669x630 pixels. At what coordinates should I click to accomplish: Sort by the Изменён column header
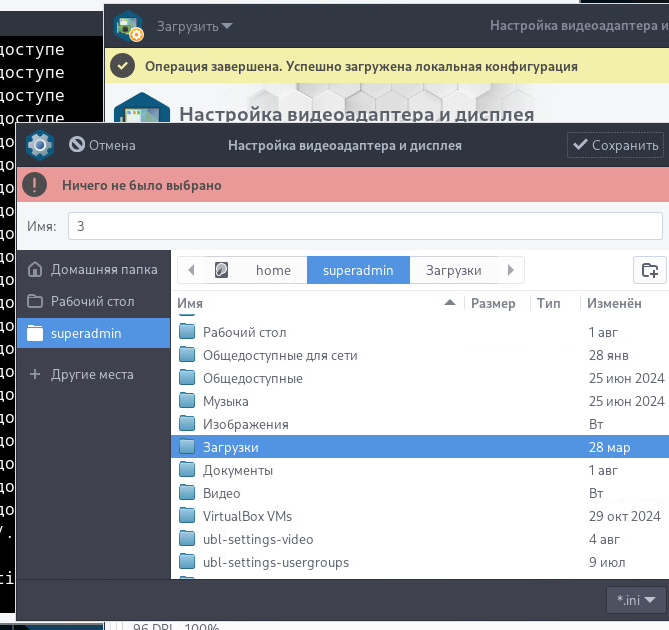[614, 303]
